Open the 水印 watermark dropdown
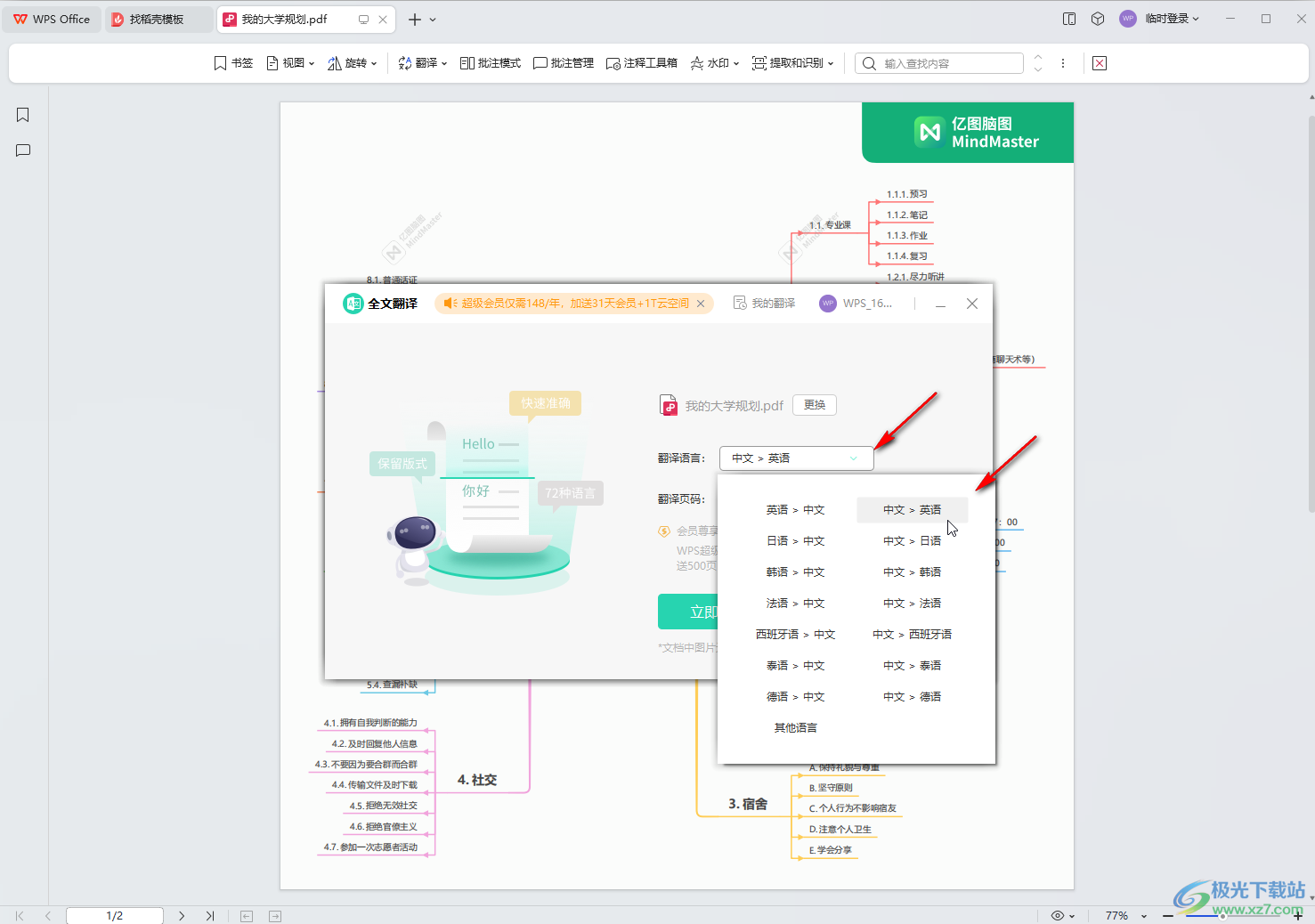This screenshot has height=924, width=1315. (x=715, y=63)
